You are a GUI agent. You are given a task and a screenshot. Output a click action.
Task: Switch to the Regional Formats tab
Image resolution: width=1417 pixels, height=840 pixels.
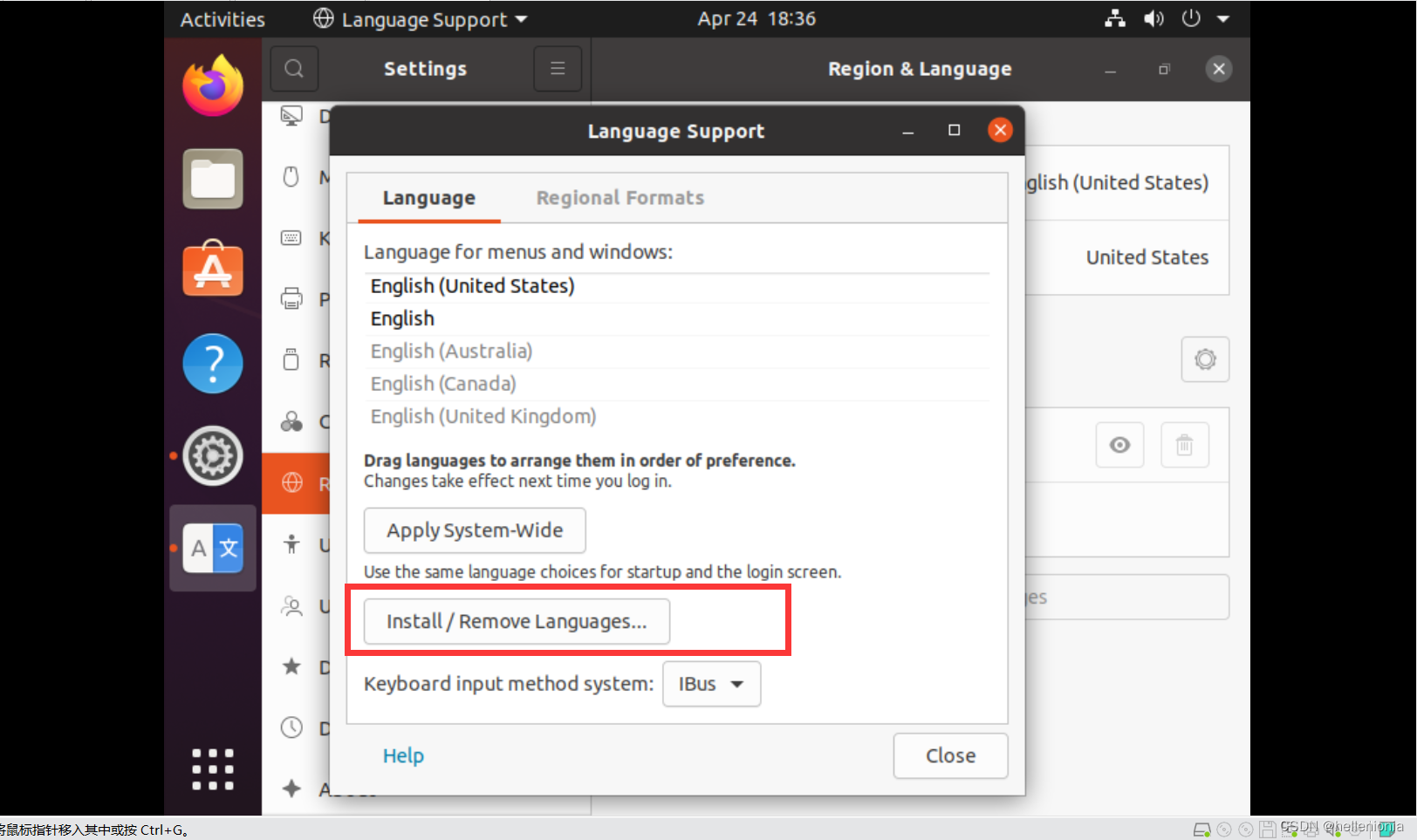(620, 198)
